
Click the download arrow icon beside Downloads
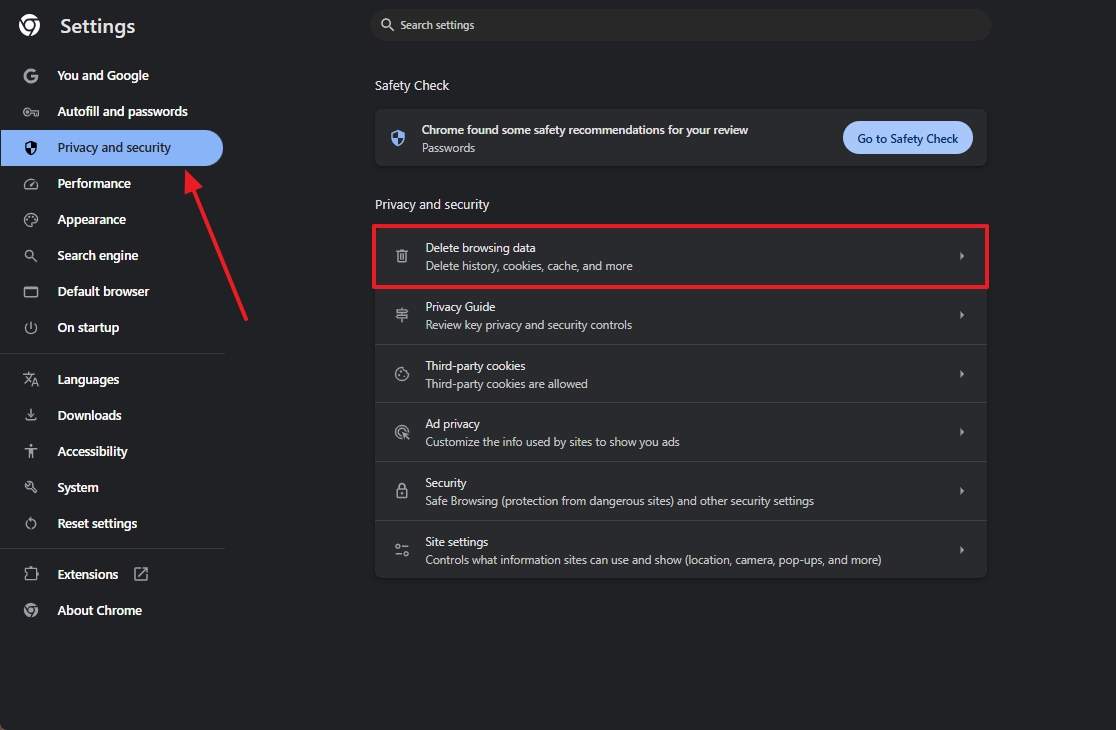pyautogui.click(x=31, y=415)
